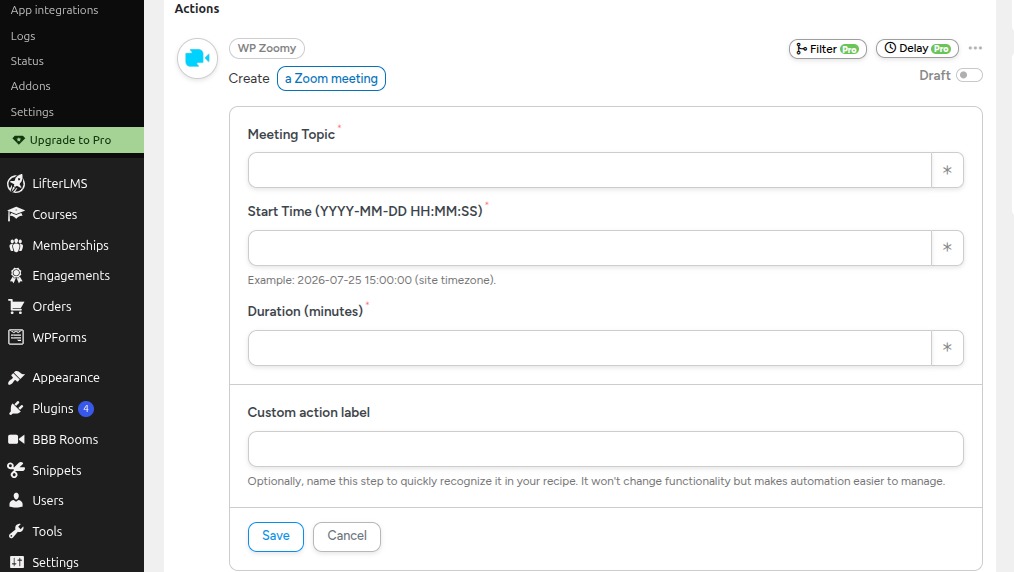Click the Start Time token asterisk button
Viewport: 1014px width, 572px height.
coord(947,248)
